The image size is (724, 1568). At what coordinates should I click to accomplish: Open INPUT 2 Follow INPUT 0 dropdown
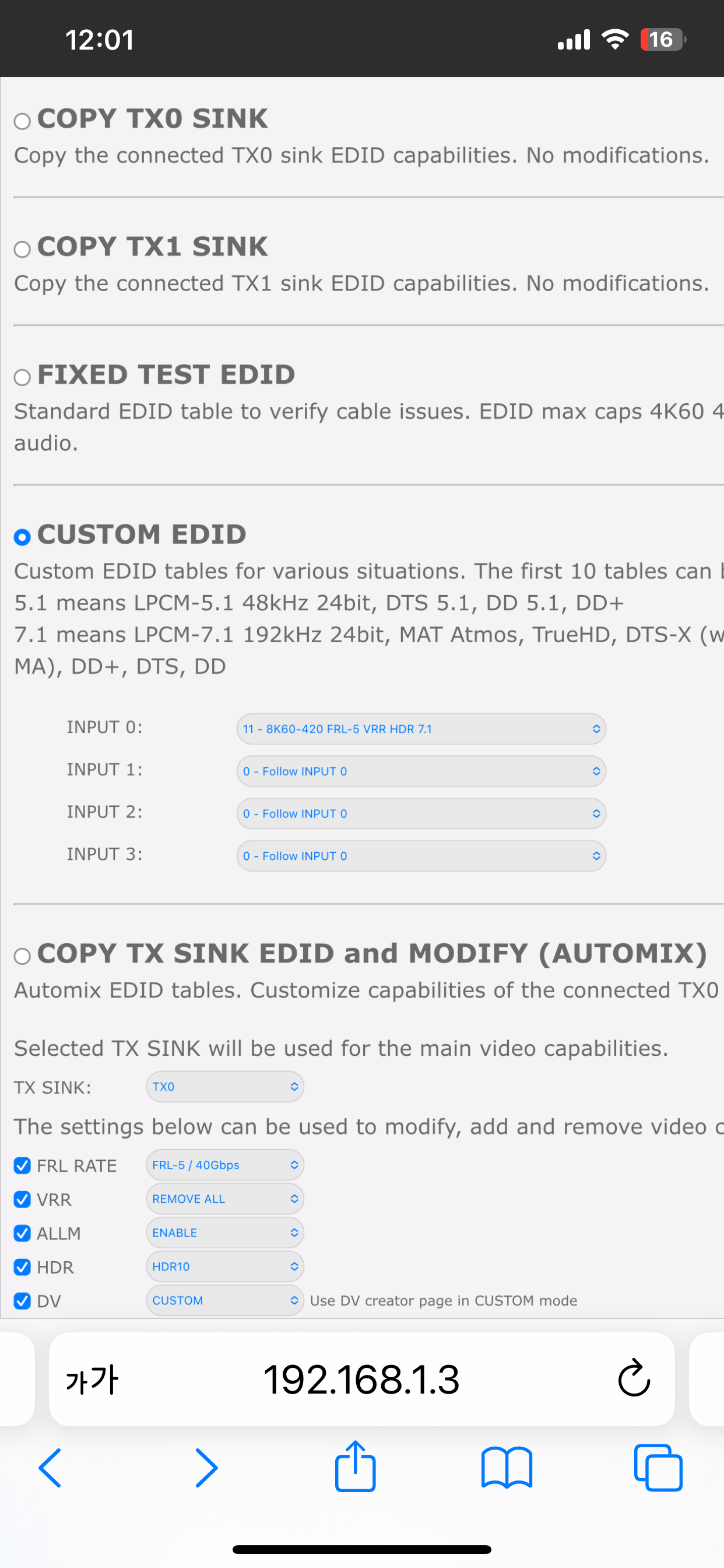(x=421, y=813)
